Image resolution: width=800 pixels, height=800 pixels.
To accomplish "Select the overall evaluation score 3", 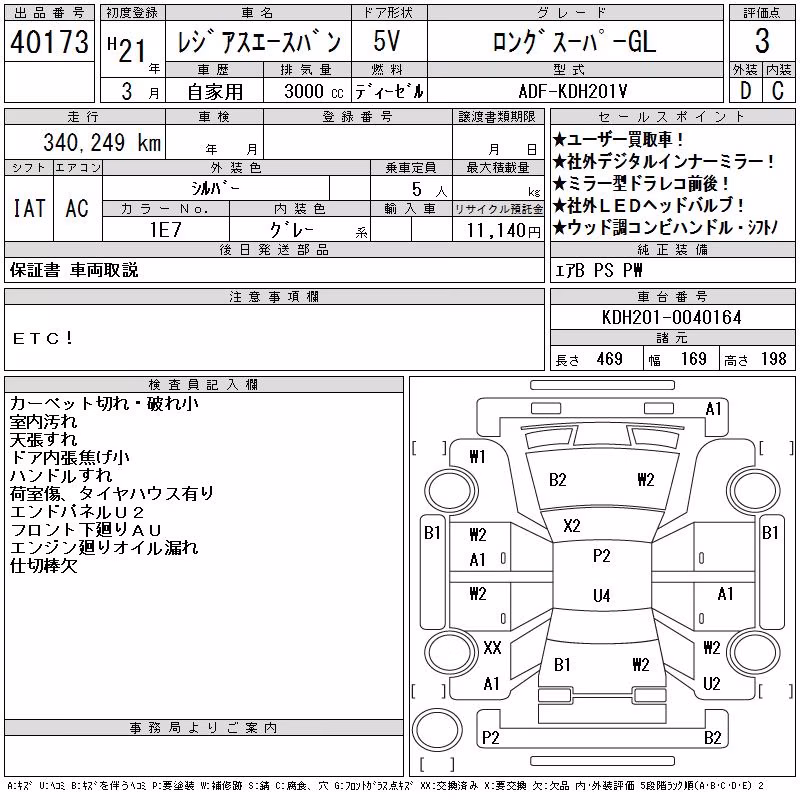I will click(x=762, y=41).
